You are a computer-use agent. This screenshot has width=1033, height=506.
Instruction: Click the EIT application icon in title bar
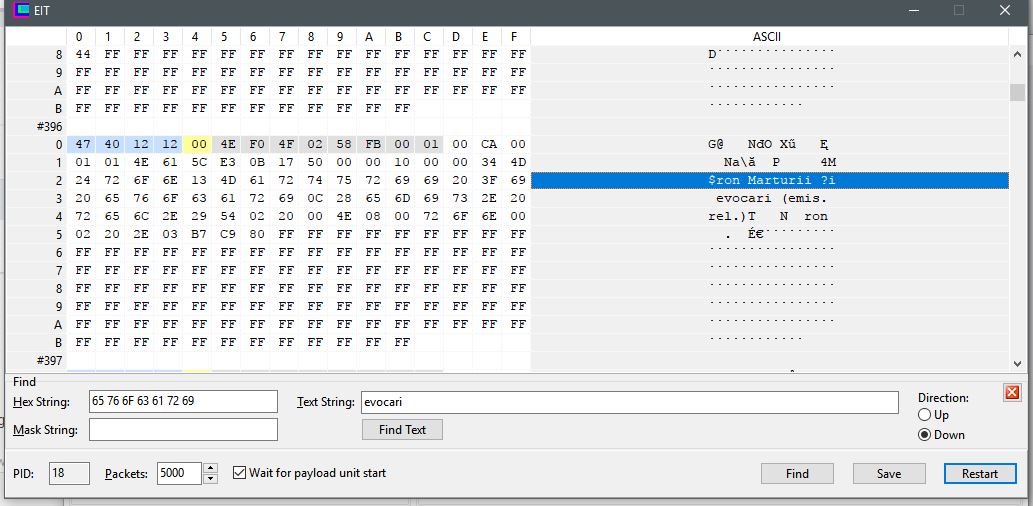pyautogui.click(x=20, y=11)
